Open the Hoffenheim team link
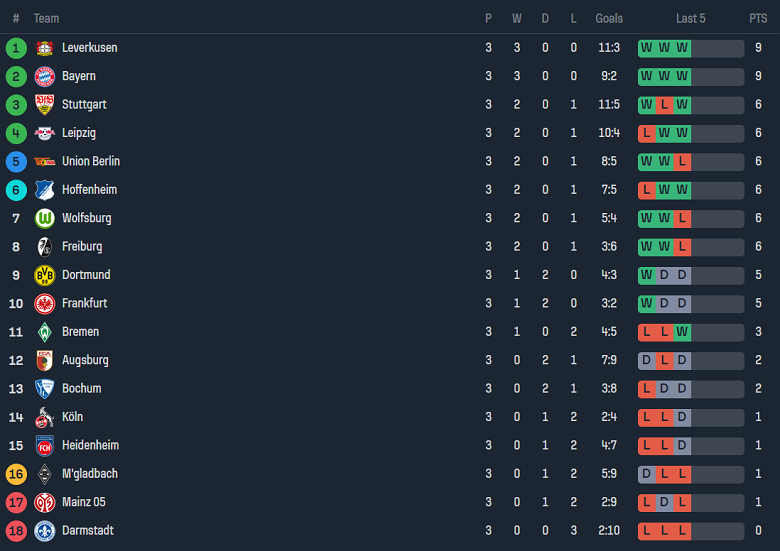 89,190
